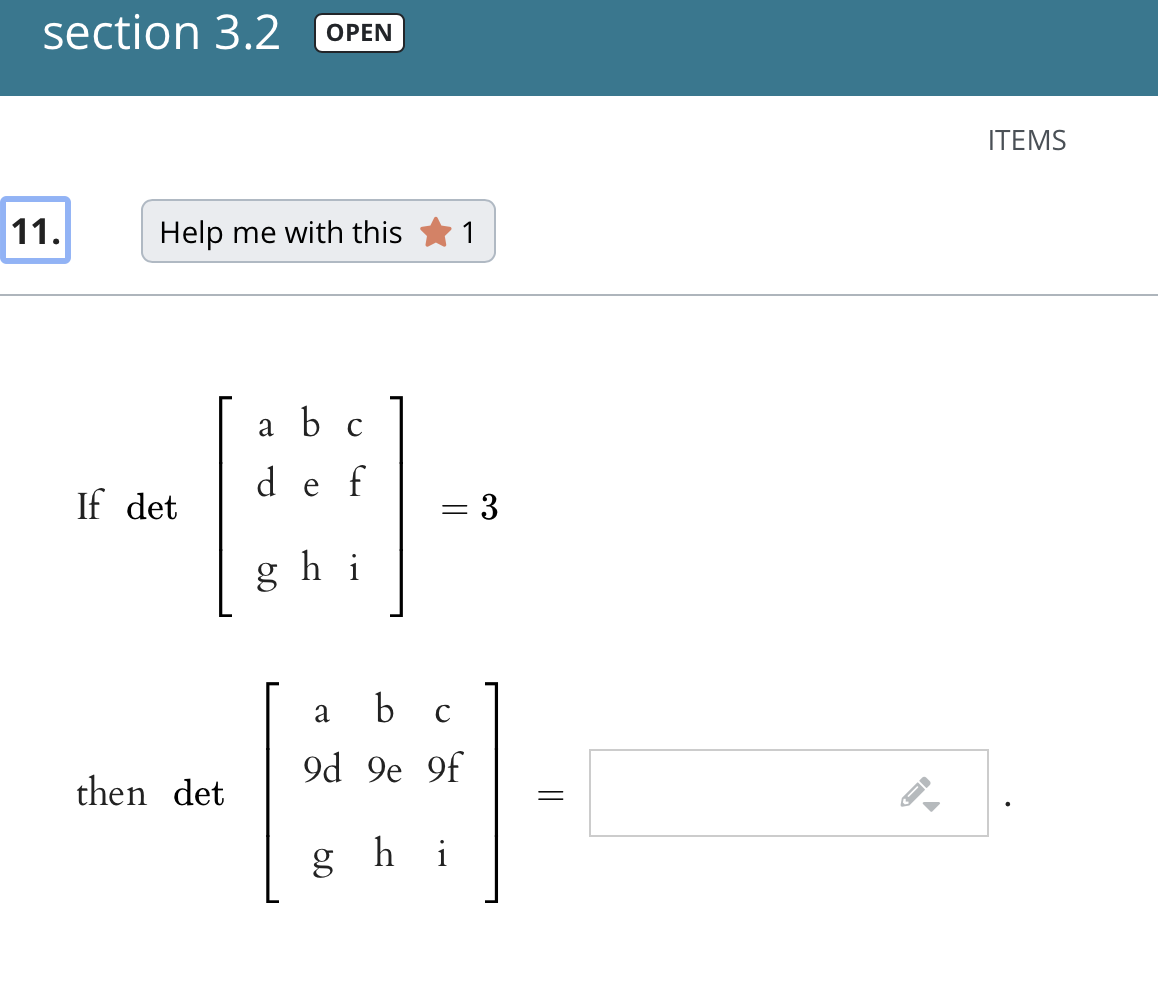Click the 'If det' text
The width and height of the screenshot is (1158, 998).
[127, 506]
